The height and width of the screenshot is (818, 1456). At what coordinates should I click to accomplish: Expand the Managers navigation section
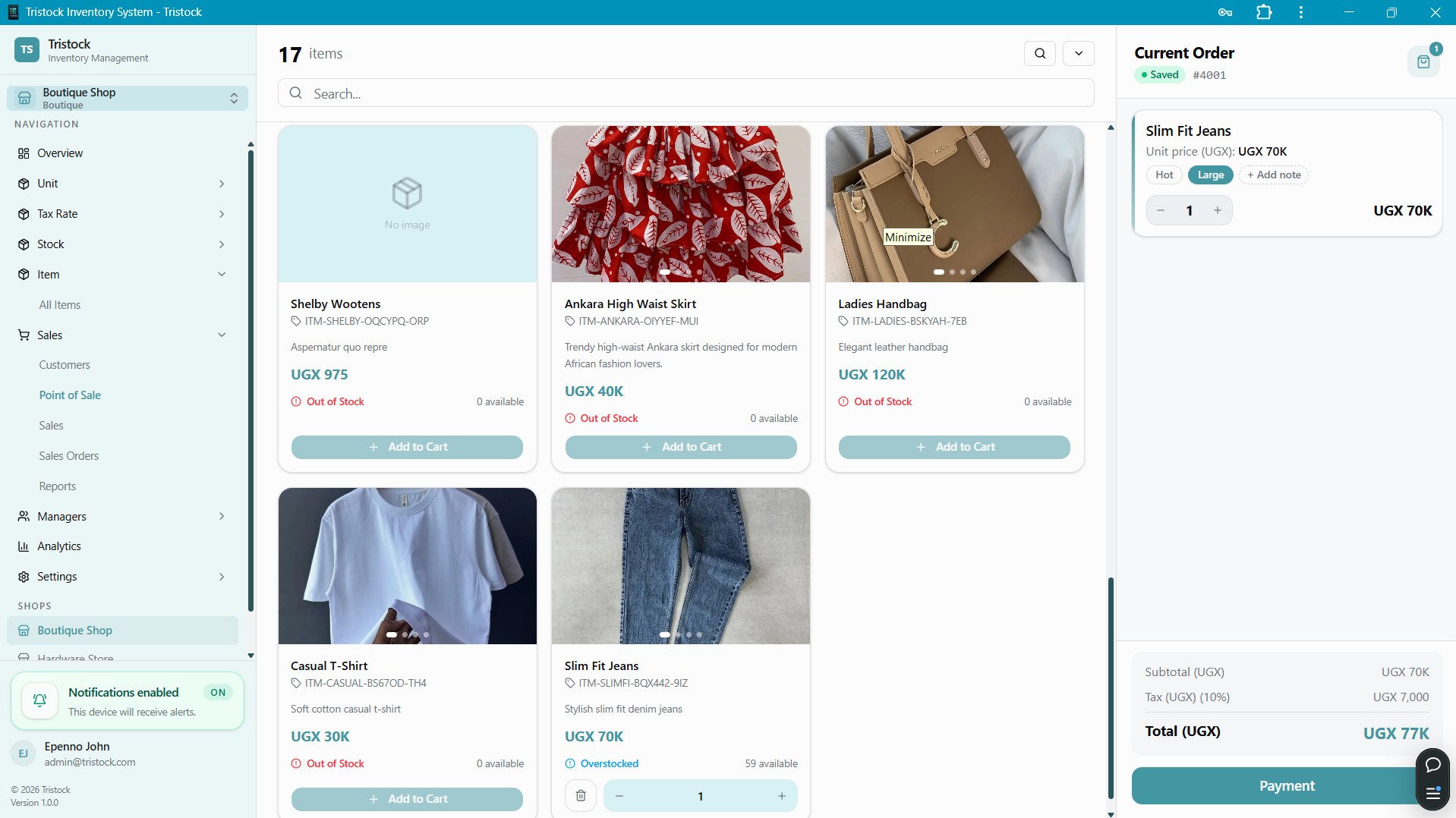pyautogui.click(x=222, y=516)
